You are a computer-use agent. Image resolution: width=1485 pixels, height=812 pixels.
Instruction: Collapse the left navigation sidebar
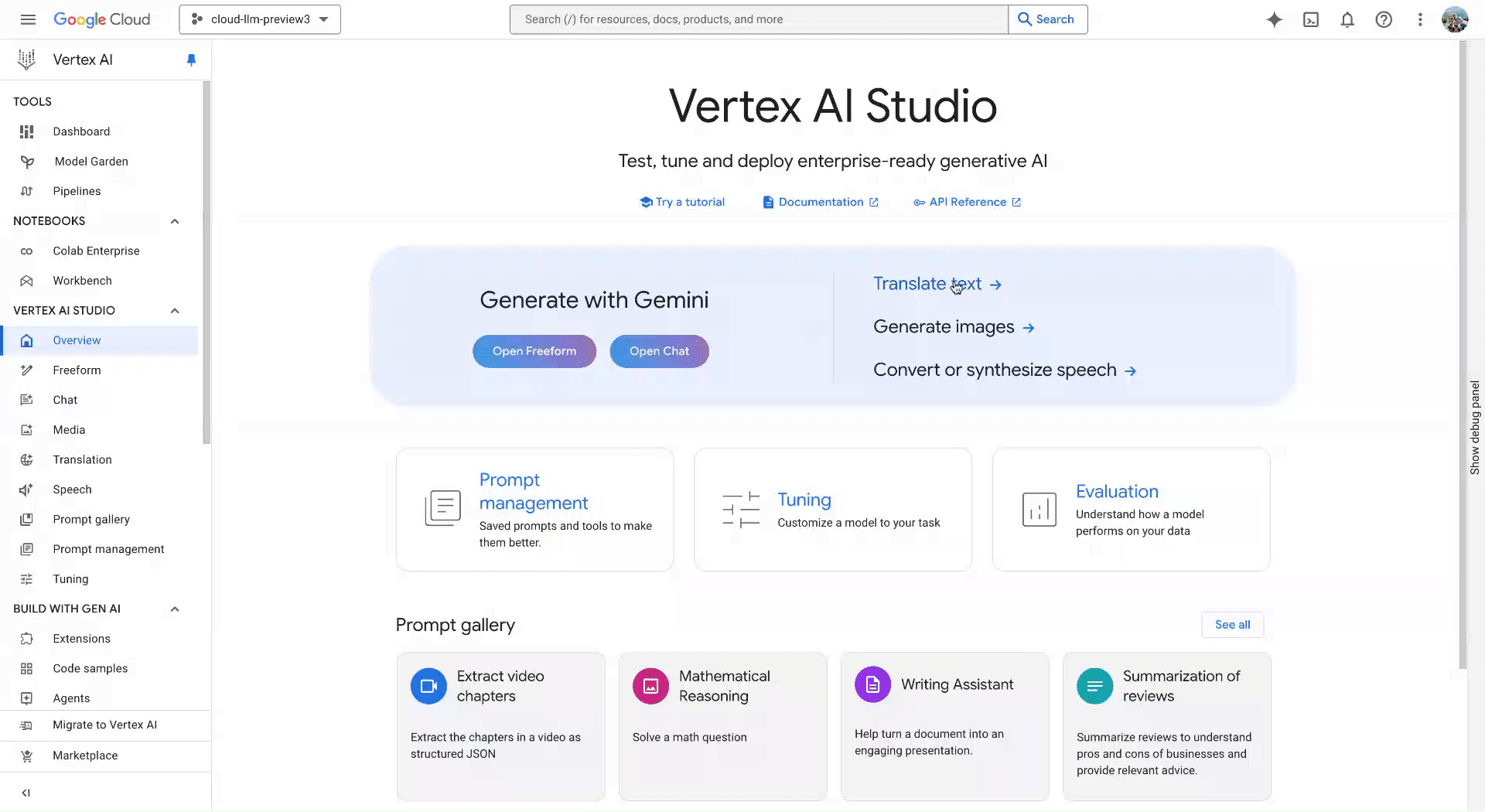(x=26, y=793)
